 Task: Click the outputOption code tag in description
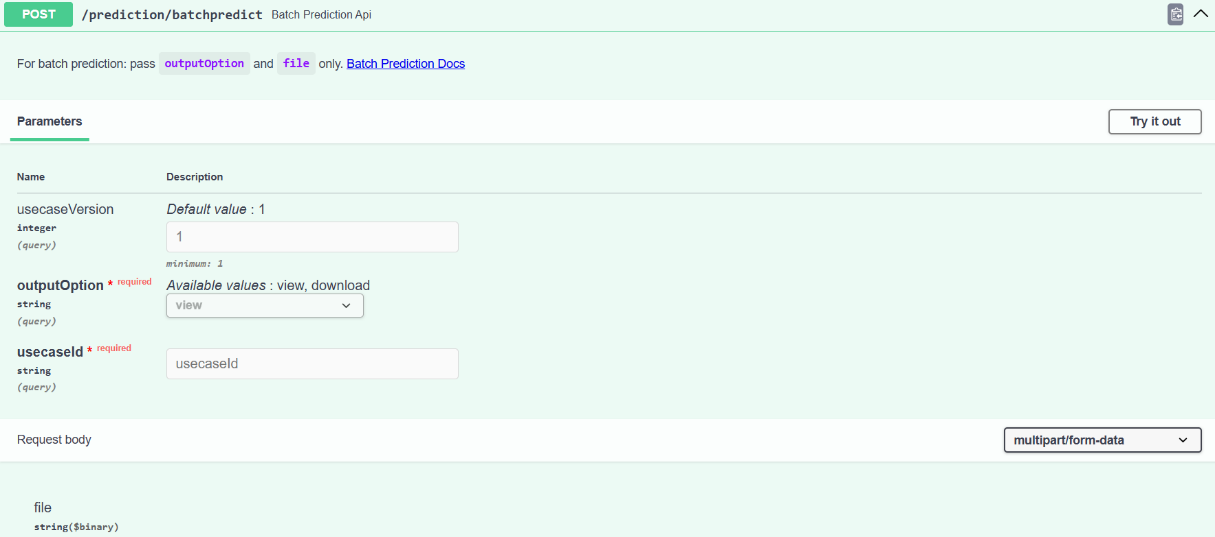[204, 63]
